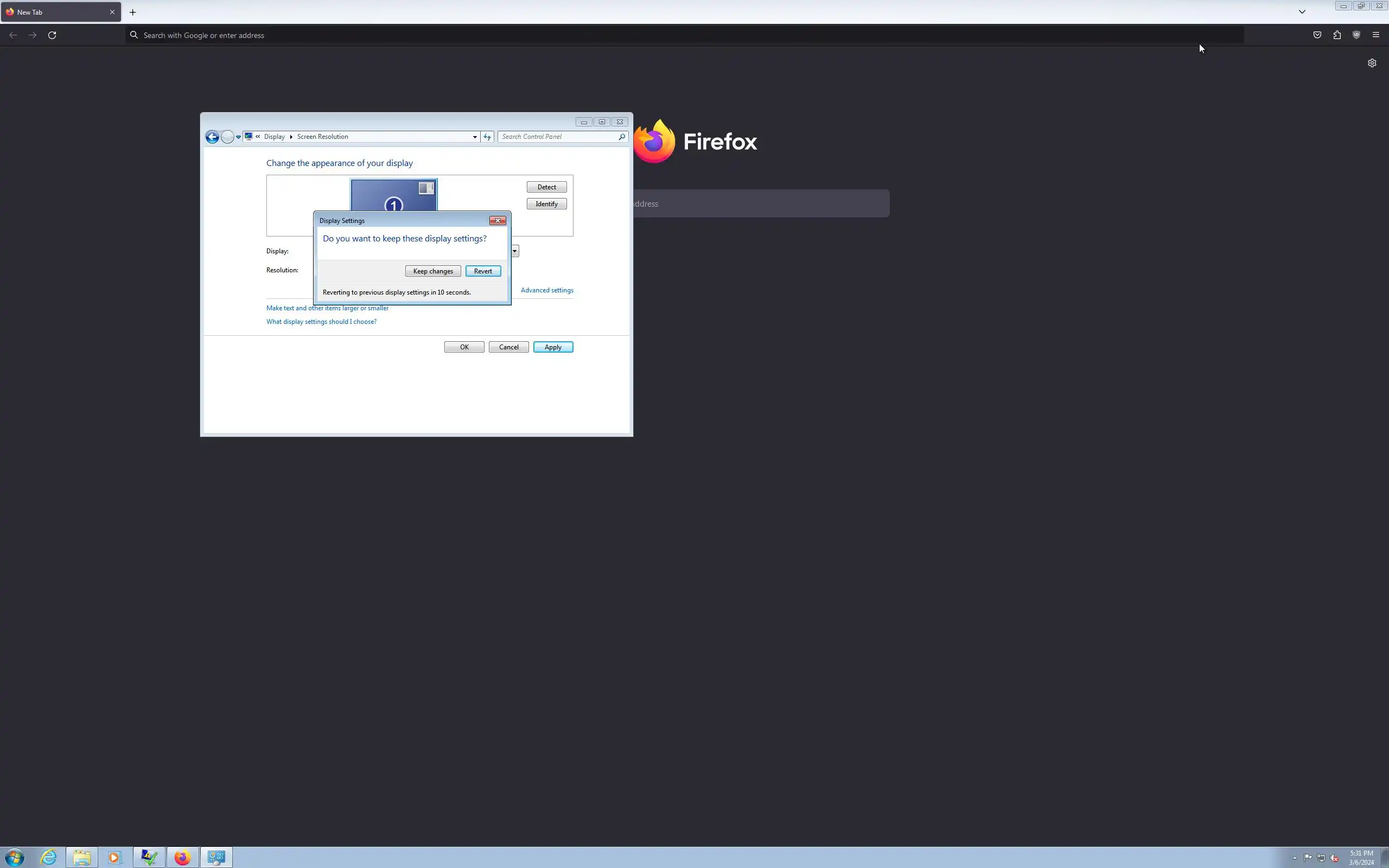1389x868 pixels.
Task: Expand the address bar path dropdown
Action: pos(475,137)
